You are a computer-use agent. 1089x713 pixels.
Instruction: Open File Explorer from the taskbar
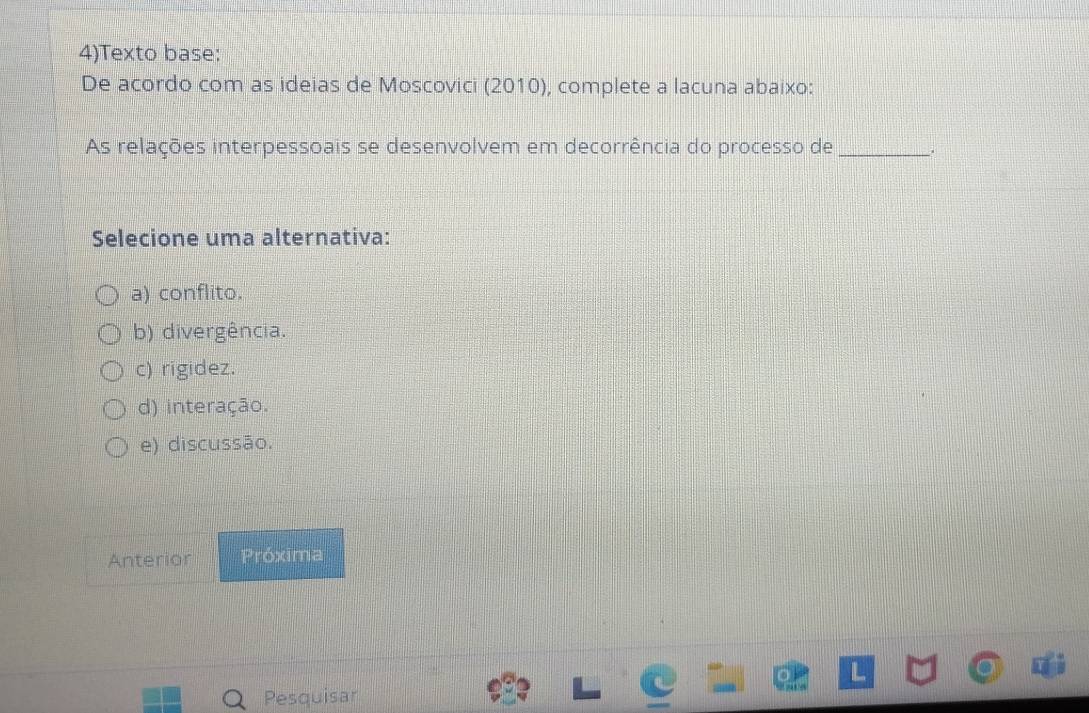(725, 678)
